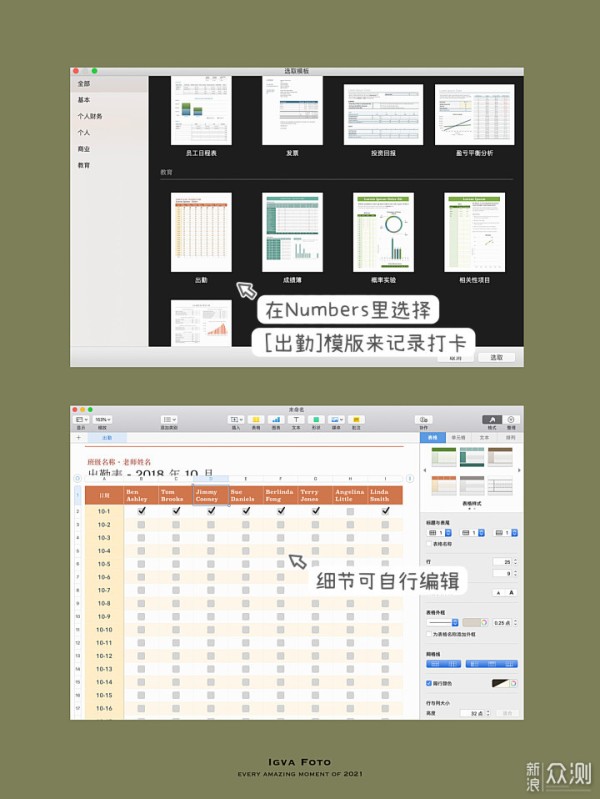
Task: Choose the orange table style thumbnail
Action: pyautogui.click(x=444, y=486)
